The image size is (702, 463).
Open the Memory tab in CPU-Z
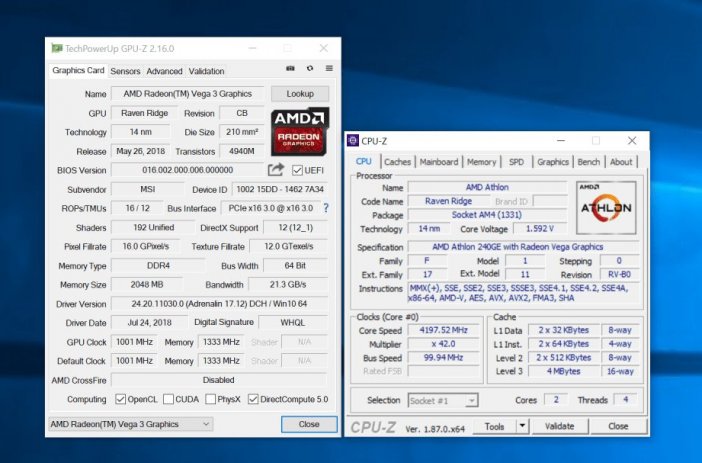(482, 162)
